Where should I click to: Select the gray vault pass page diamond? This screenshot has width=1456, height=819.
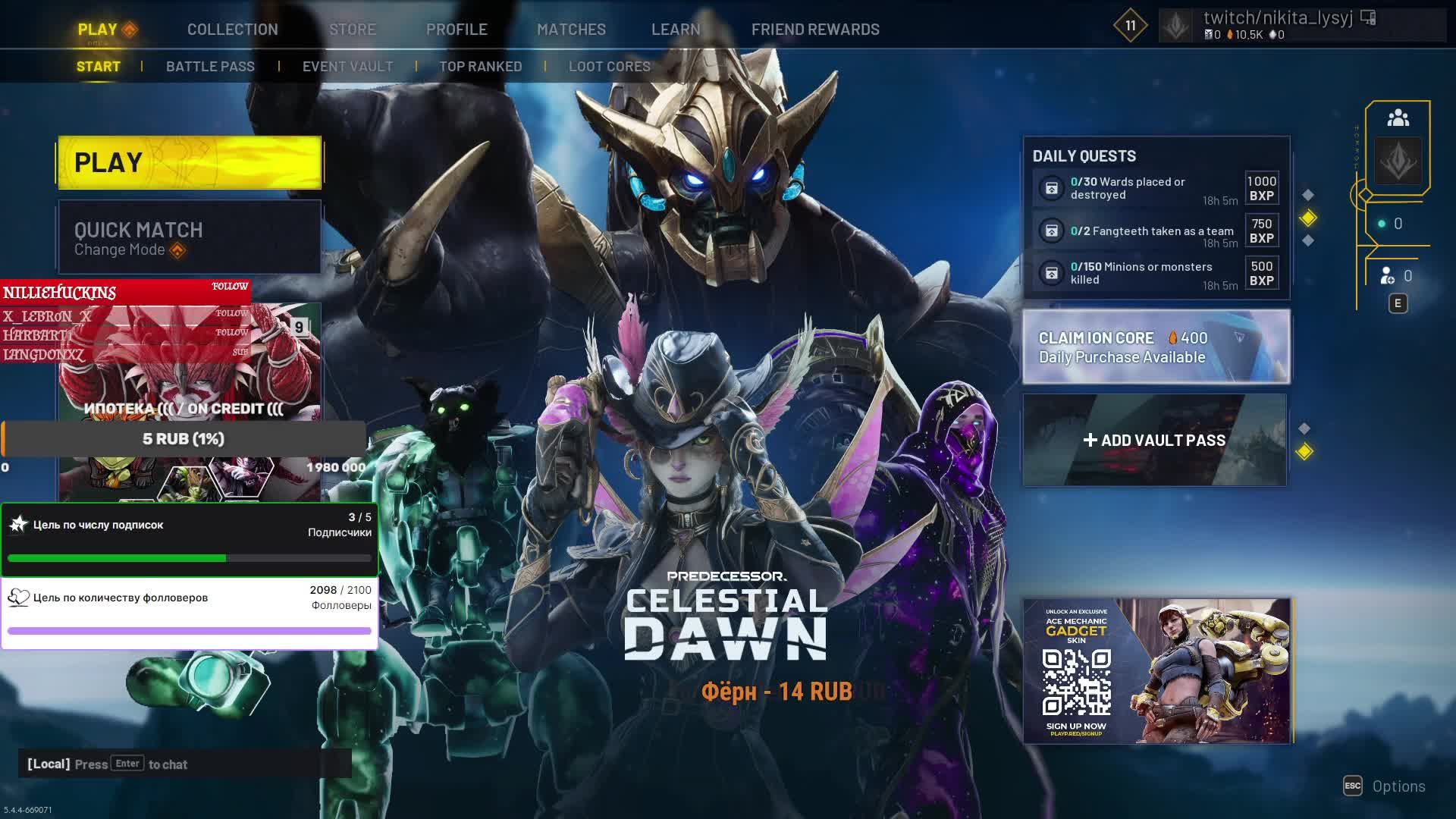1304,428
